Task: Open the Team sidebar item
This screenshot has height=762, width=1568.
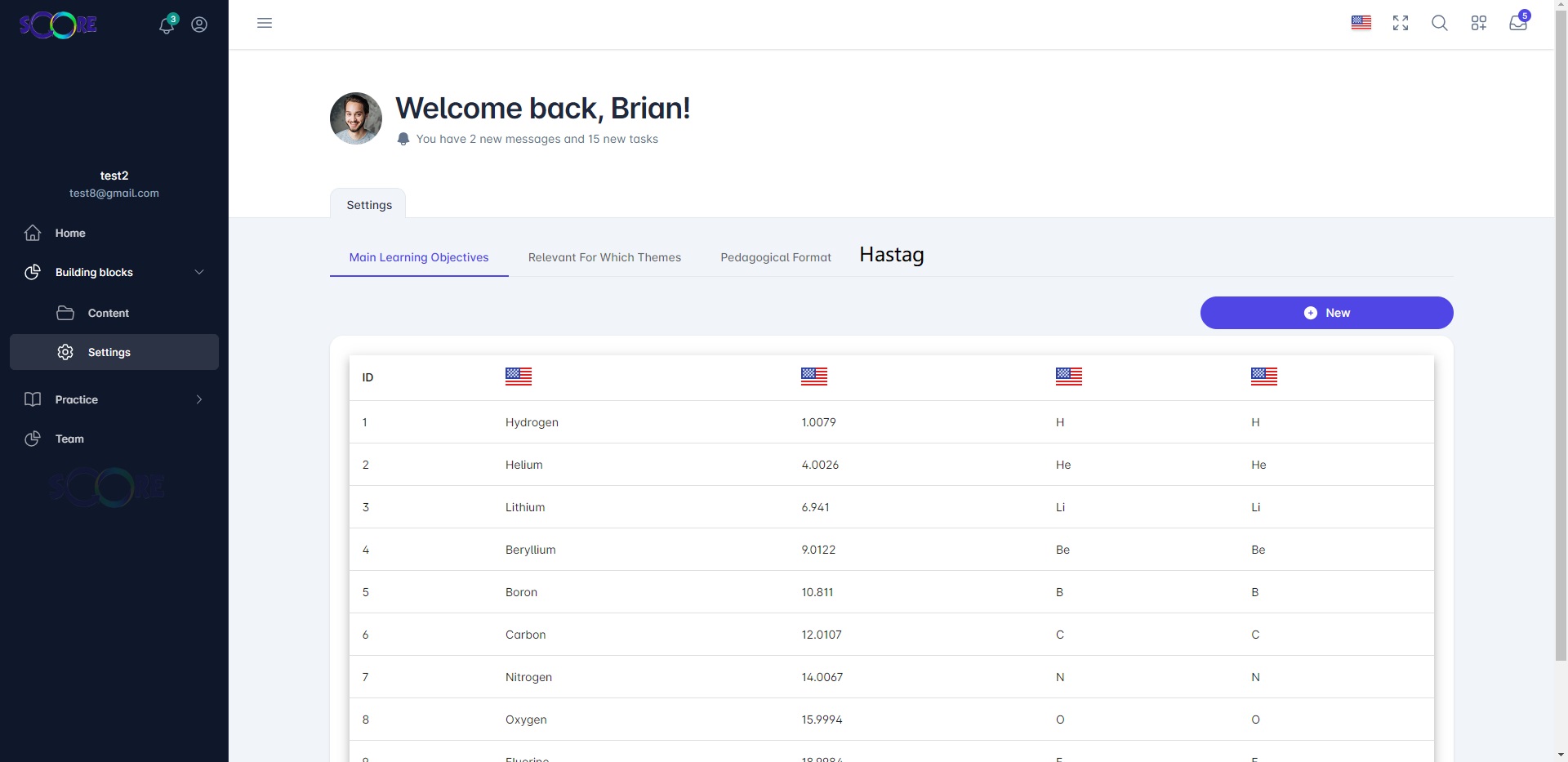Action: coord(69,439)
